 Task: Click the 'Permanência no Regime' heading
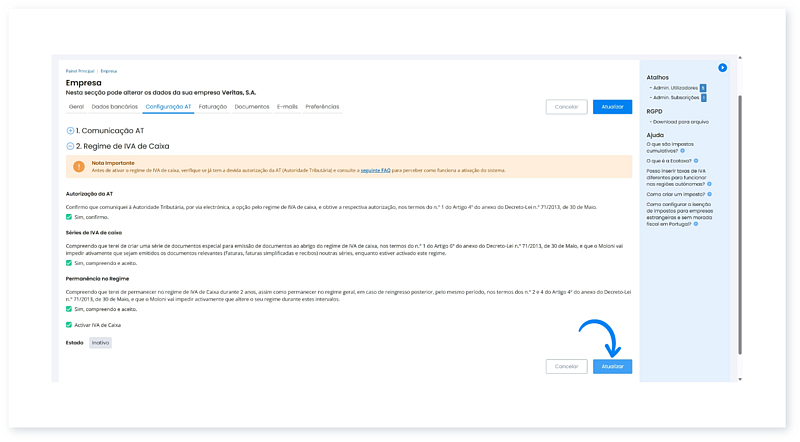(97, 279)
